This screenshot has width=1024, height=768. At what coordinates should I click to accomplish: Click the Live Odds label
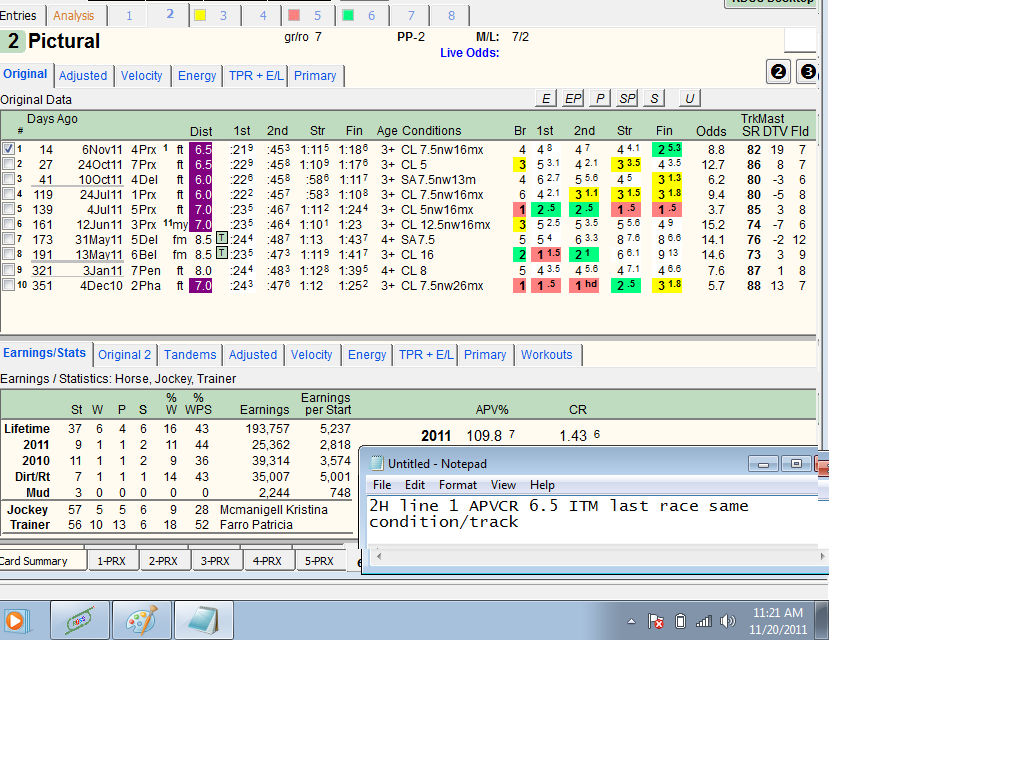click(470, 53)
